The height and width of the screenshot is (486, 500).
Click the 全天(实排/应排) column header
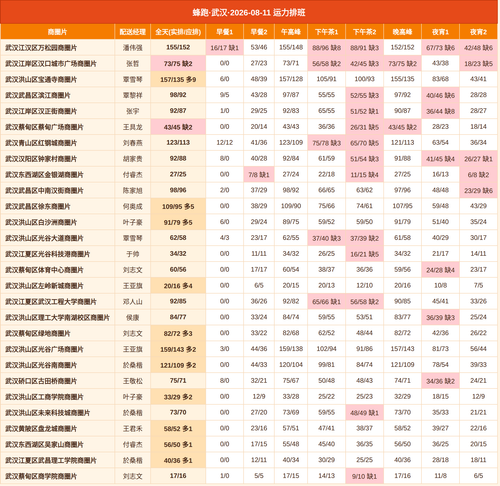tap(178, 32)
